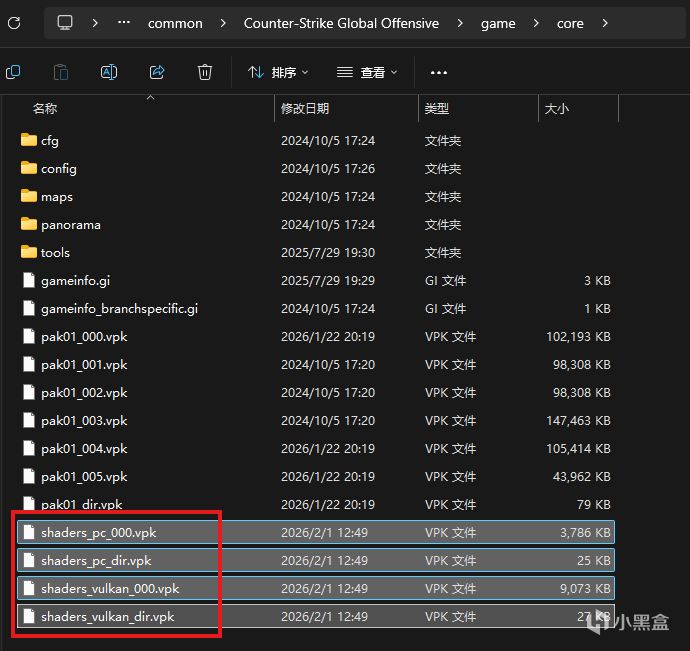The width and height of the screenshot is (690, 651).
Task: Select file shaders_pc_dir.vpk
Action: click(x=96, y=561)
